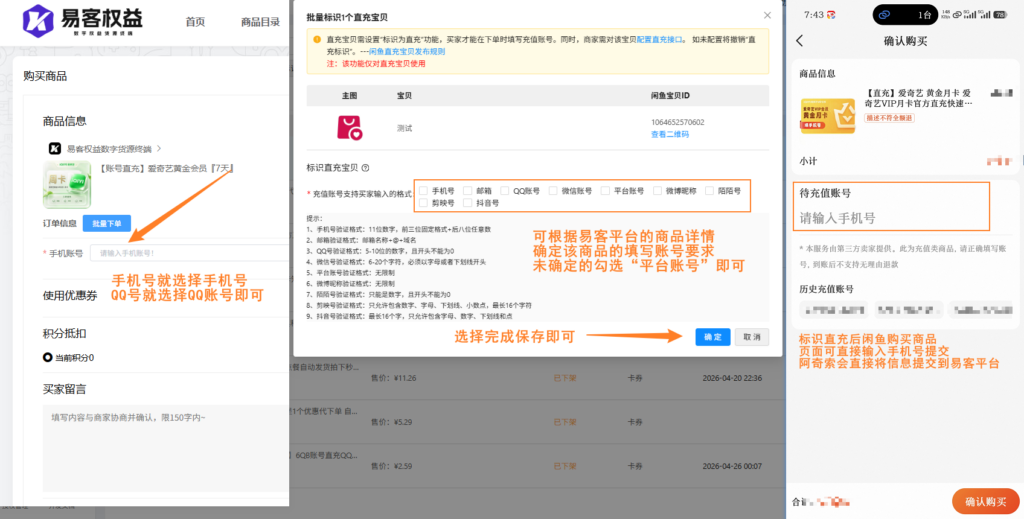Open the 爱奇艺 周卡 product thumbnail
The width and height of the screenshot is (1024, 519).
(67, 185)
